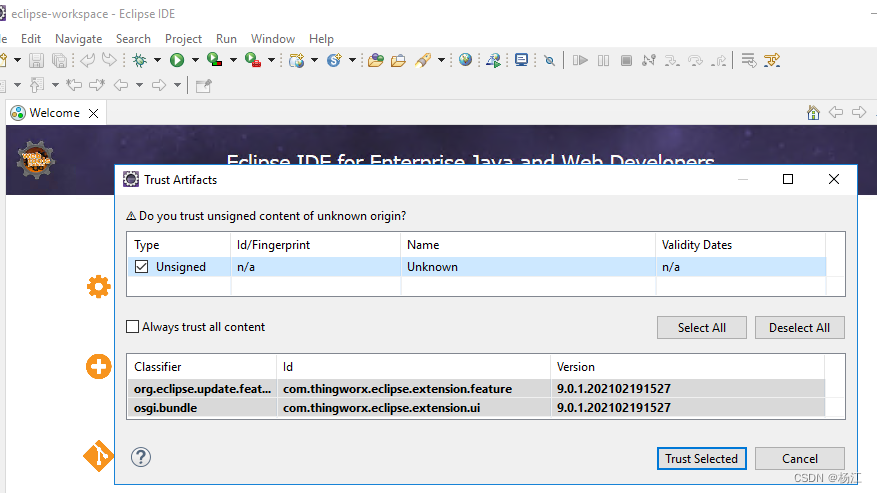Click the Step Into icon

(672, 60)
